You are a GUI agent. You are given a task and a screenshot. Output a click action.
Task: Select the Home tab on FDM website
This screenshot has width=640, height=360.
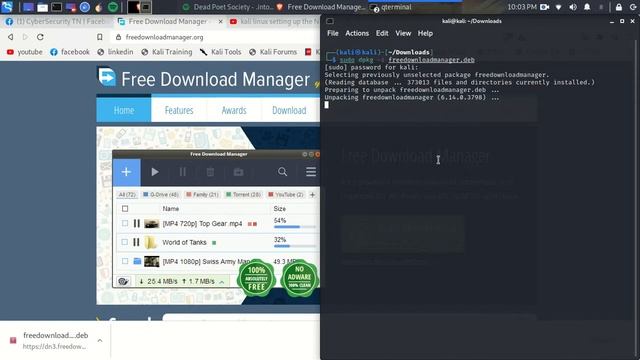[x=124, y=110]
